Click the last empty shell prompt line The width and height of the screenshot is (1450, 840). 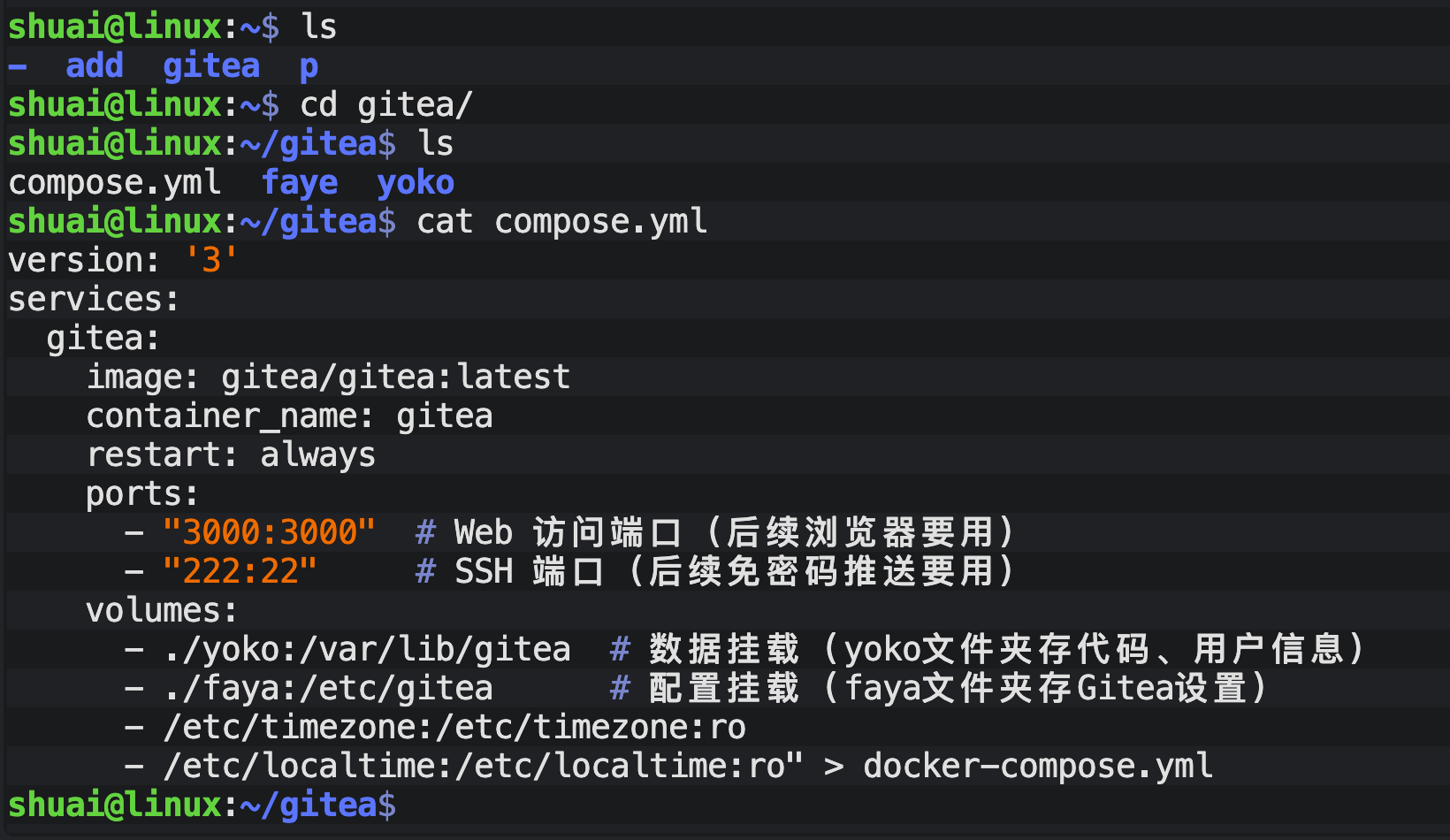click(x=202, y=806)
